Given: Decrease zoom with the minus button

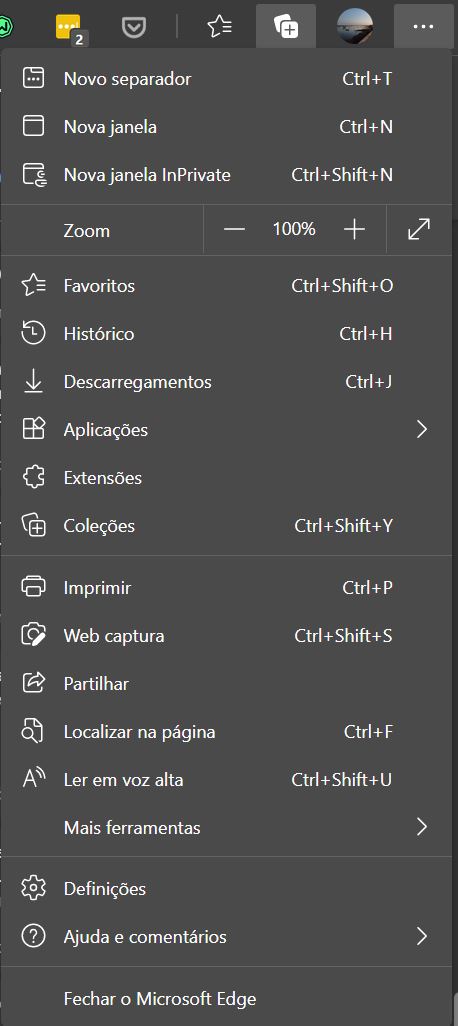Looking at the screenshot, I should coord(234,229).
